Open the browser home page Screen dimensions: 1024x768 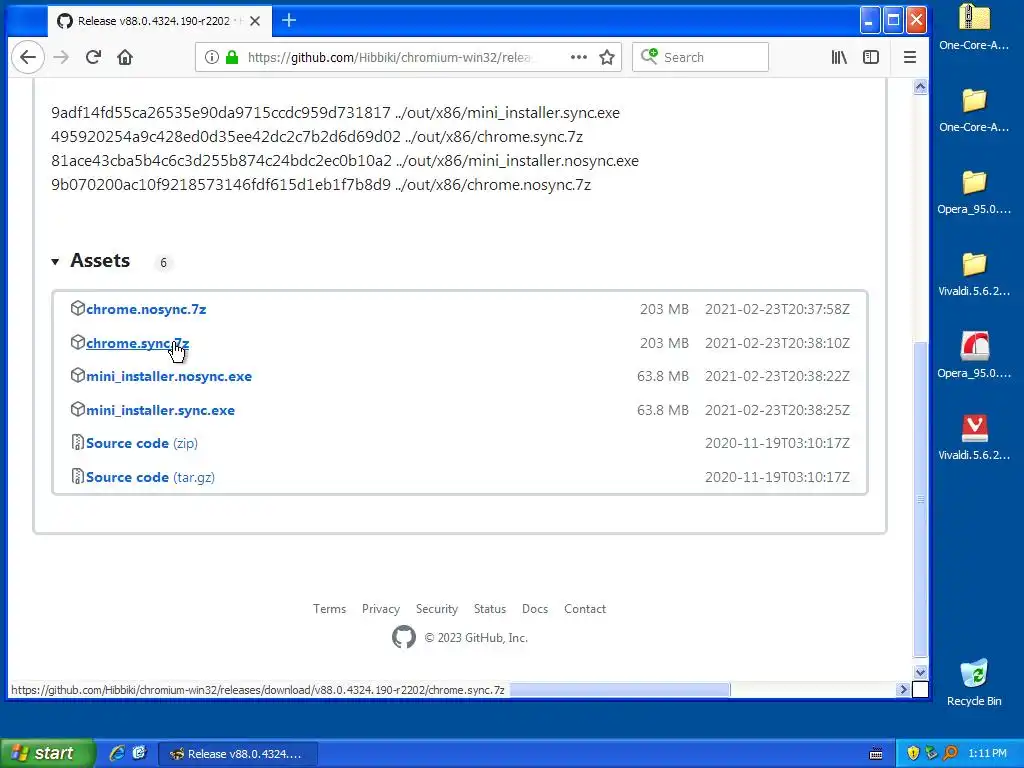125,57
